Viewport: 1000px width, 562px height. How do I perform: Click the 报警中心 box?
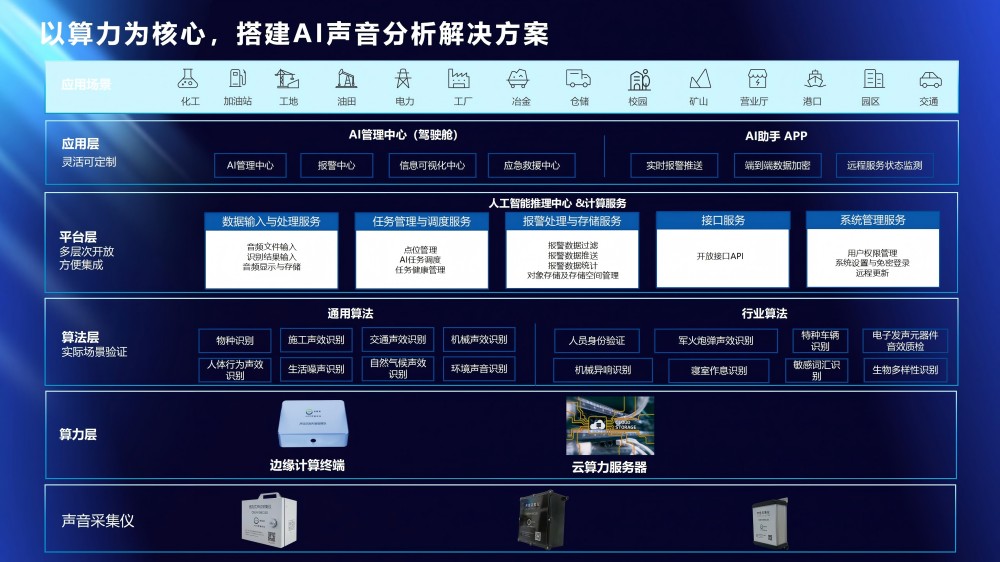tap(336, 166)
